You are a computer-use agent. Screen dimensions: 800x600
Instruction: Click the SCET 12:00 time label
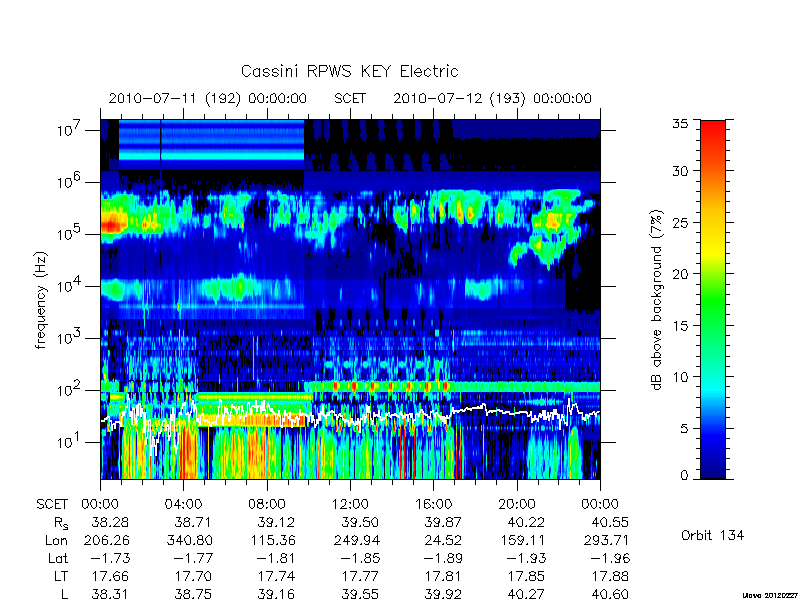tap(350, 505)
